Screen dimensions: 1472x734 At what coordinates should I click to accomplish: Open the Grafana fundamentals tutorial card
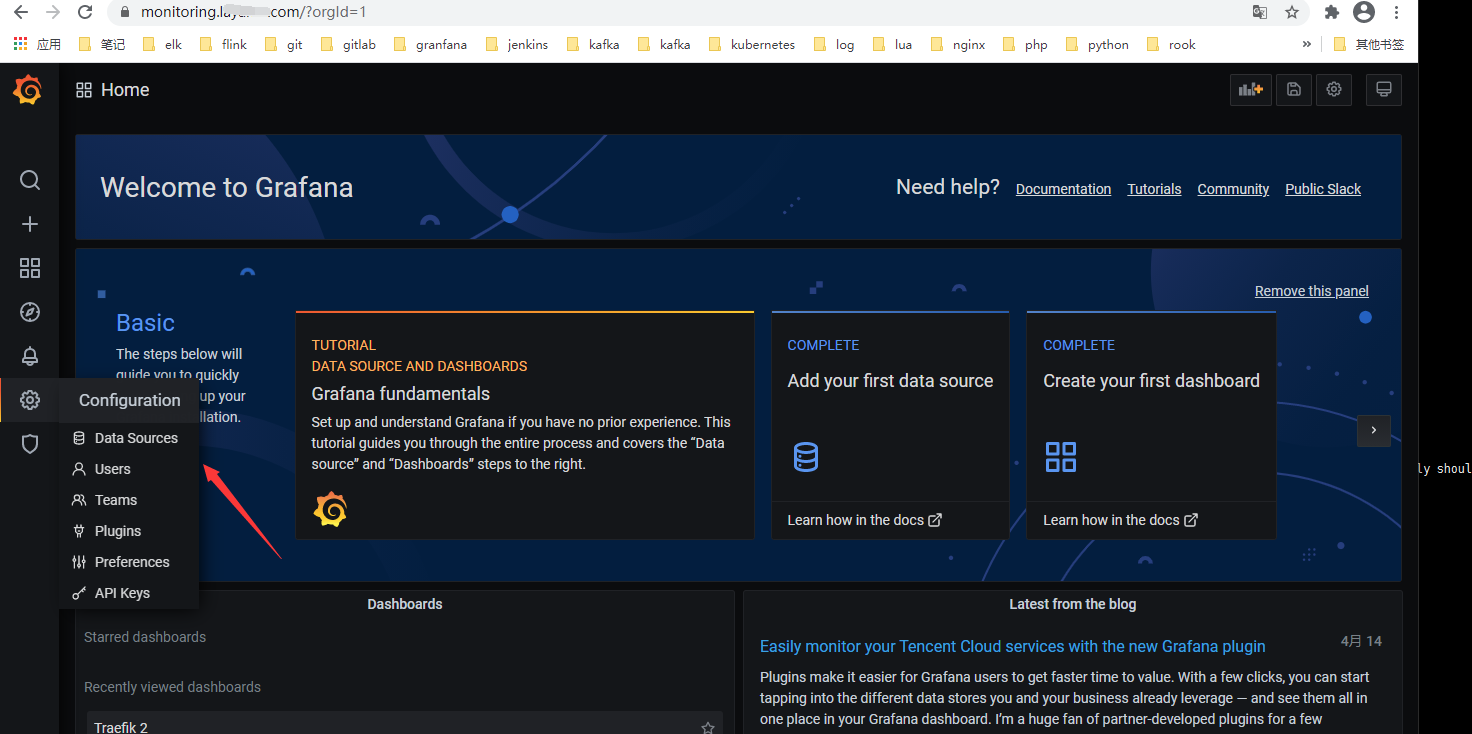(x=525, y=425)
